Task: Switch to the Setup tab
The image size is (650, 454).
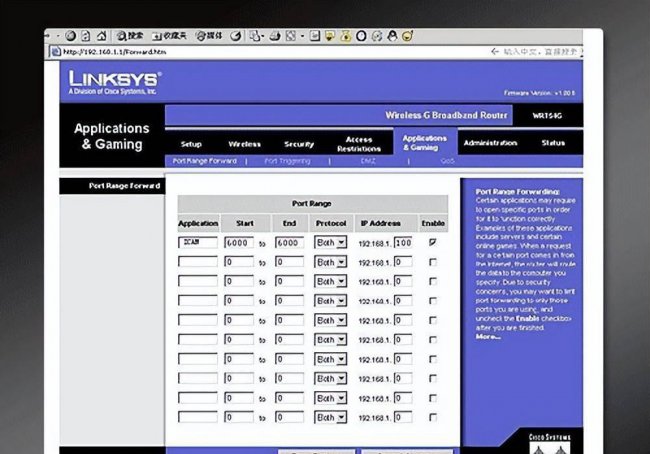Action: tap(191, 144)
